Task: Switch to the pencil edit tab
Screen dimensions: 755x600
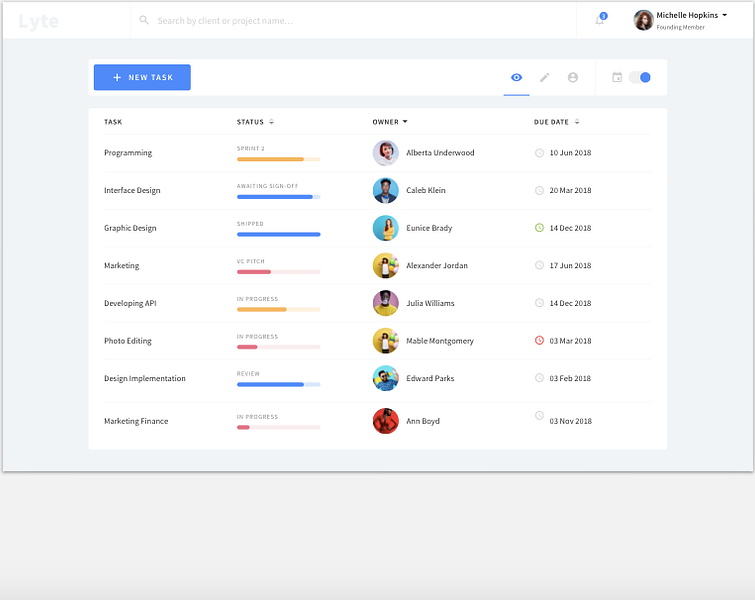Action: (x=545, y=77)
